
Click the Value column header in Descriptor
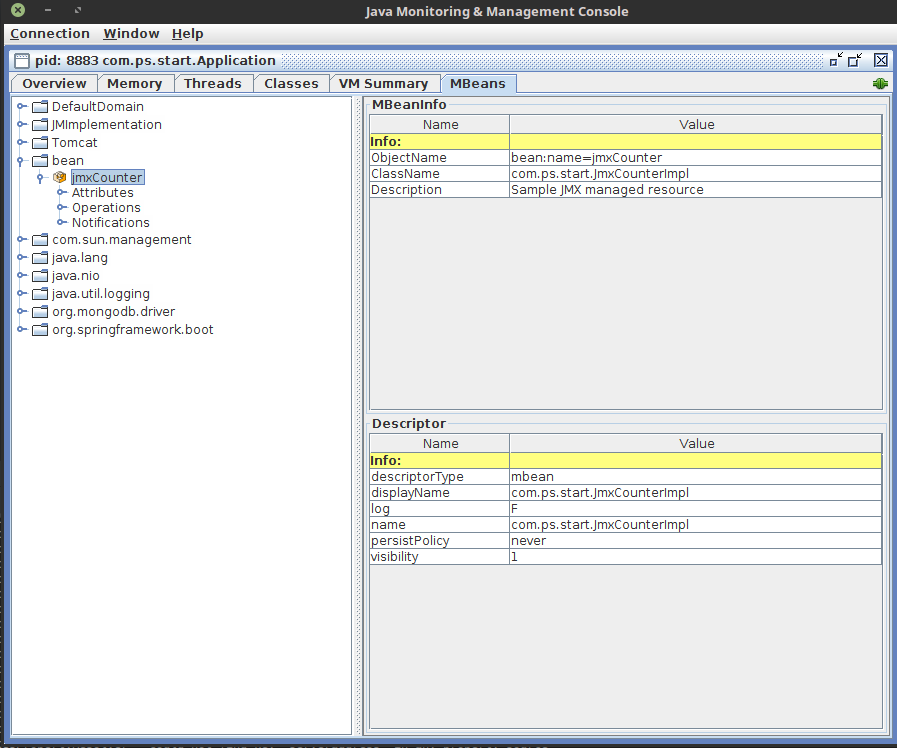coord(696,443)
